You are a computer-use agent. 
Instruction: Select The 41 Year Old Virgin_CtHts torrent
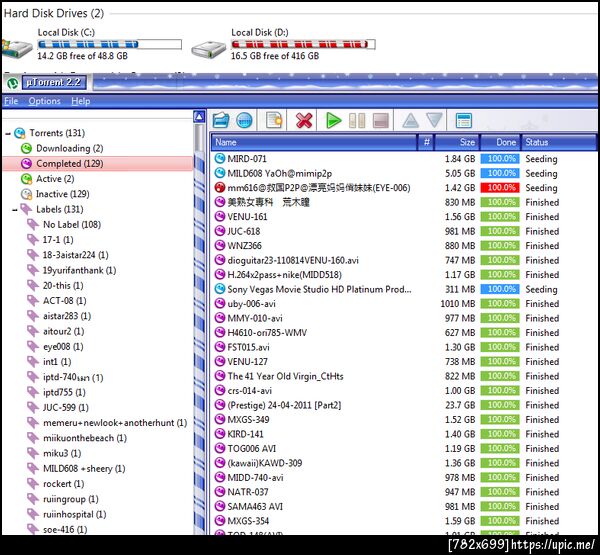click(404, 376)
